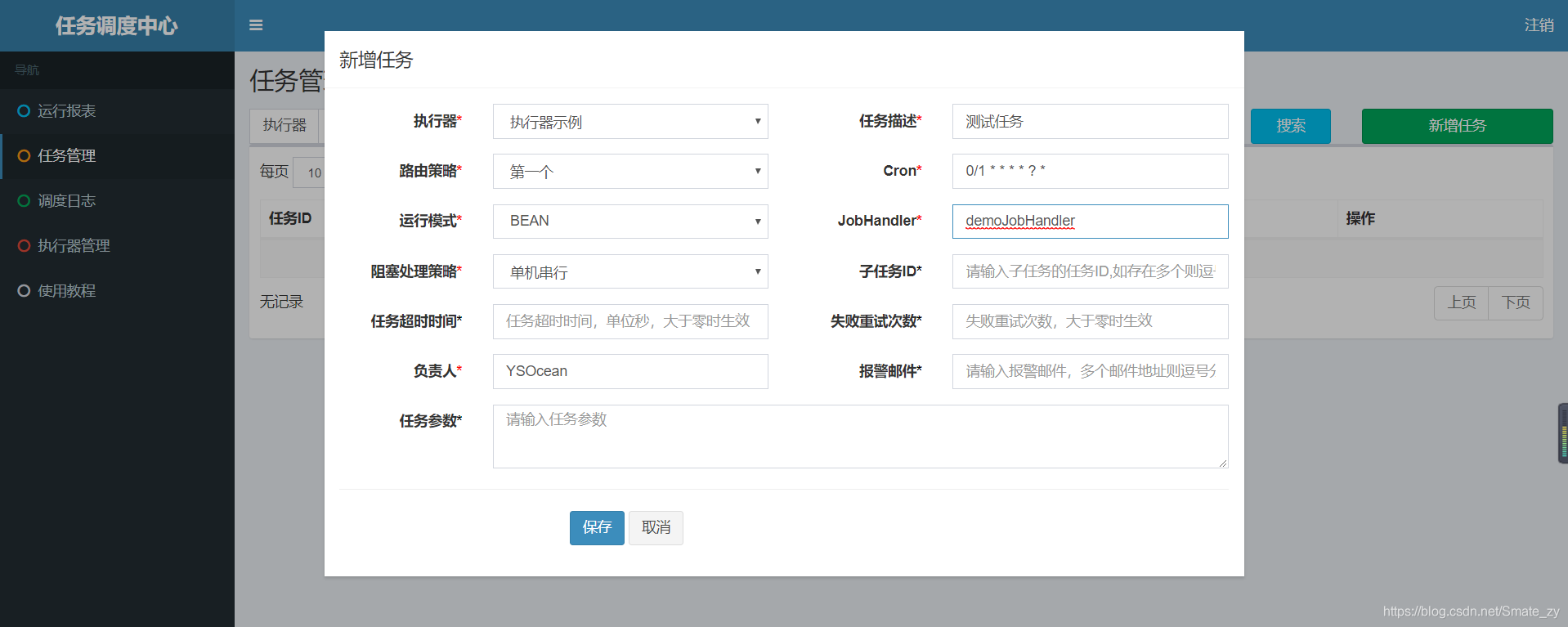The height and width of the screenshot is (627, 1568).
Task: Open 调度日志 in the sidebar
Action: pyautogui.click(x=117, y=200)
